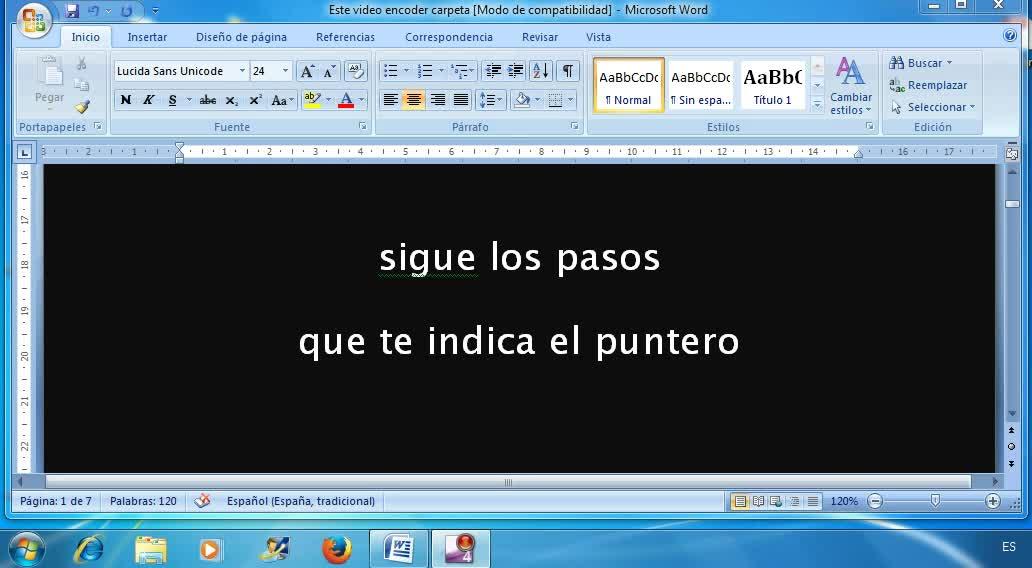1032x568 pixels.
Task: Align text right
Action: pos(437,100)
